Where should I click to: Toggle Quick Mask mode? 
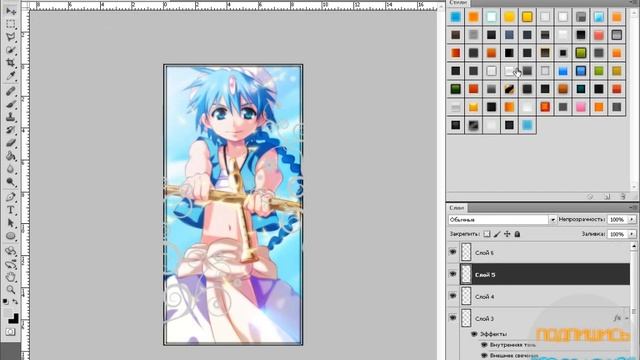point(11,332)
